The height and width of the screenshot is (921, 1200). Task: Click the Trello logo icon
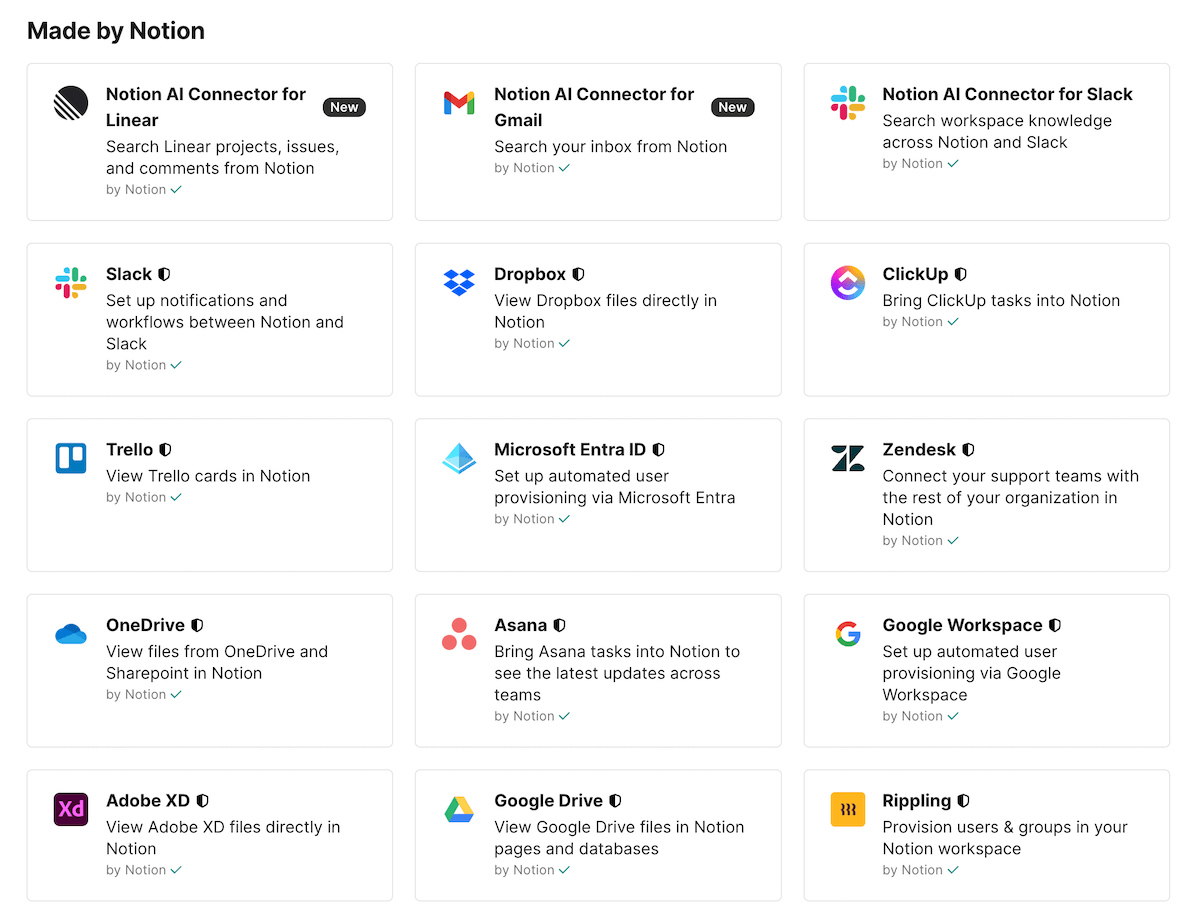coord(70,459)
